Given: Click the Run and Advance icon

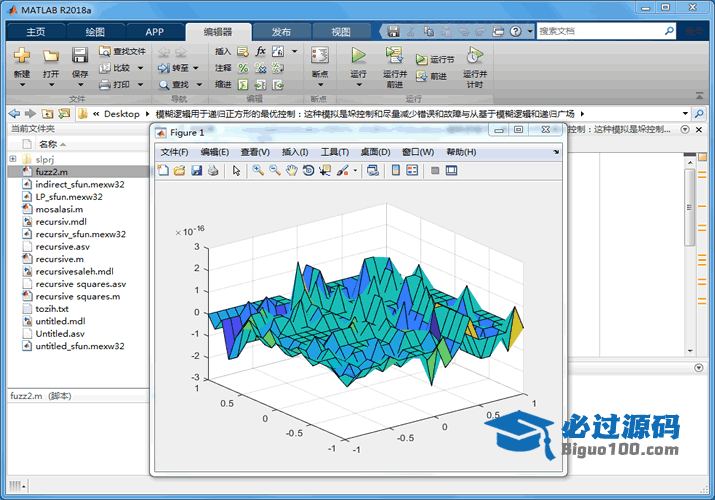Looking at the screenshot, I should (394, 55).
